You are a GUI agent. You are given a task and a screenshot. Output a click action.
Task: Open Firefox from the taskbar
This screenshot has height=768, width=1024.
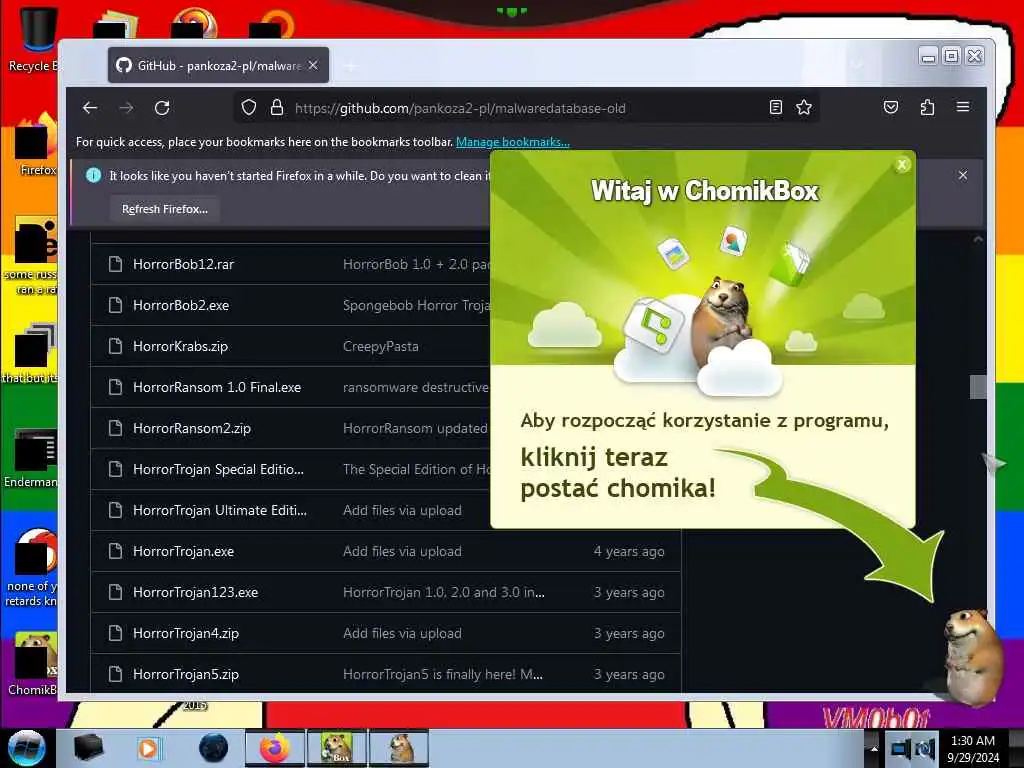coord(275,748)
